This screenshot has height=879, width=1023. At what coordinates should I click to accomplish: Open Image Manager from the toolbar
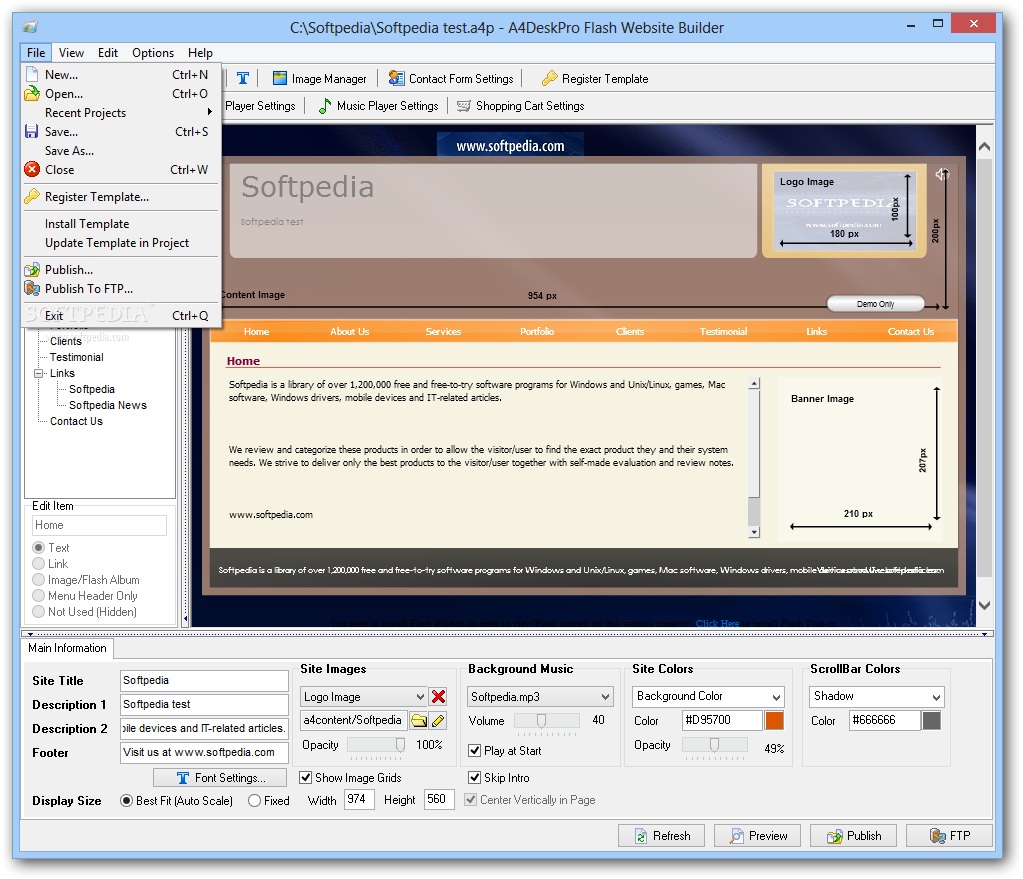320,78
